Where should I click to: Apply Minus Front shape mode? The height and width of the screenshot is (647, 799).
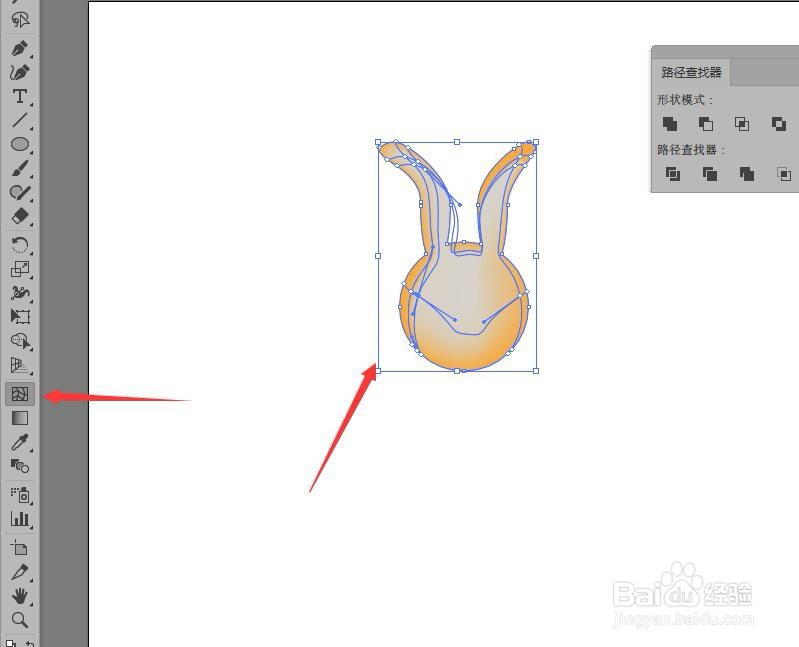click(x=706, y=124)
